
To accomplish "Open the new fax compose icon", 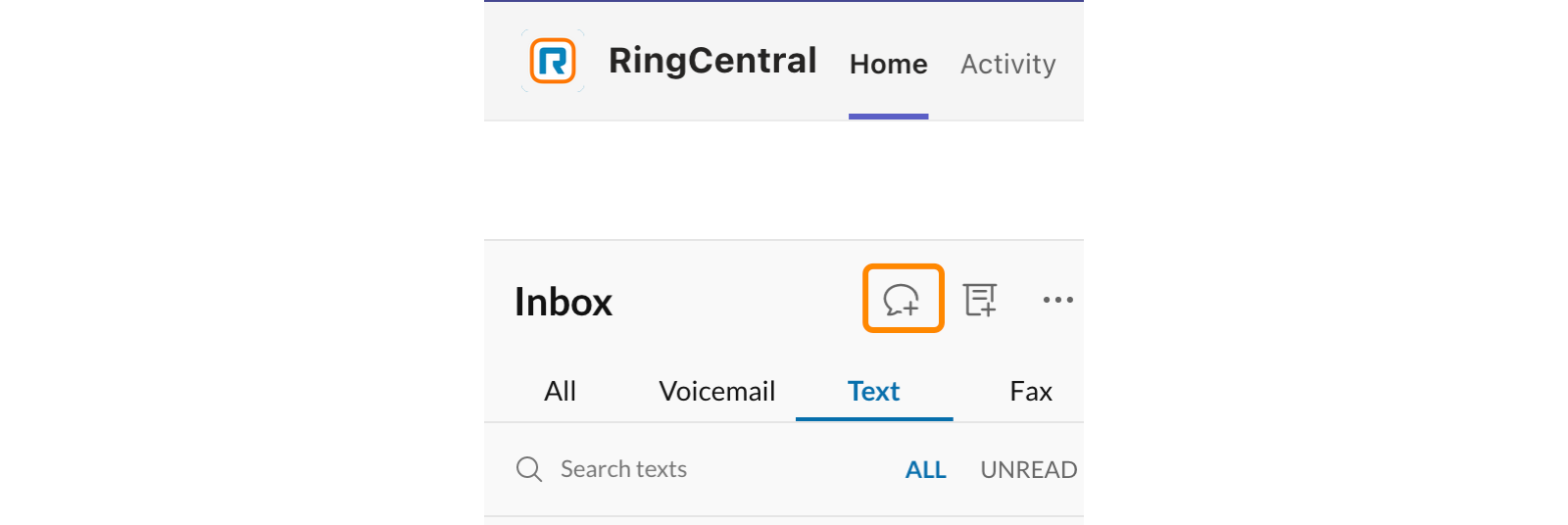I will 980,300.
